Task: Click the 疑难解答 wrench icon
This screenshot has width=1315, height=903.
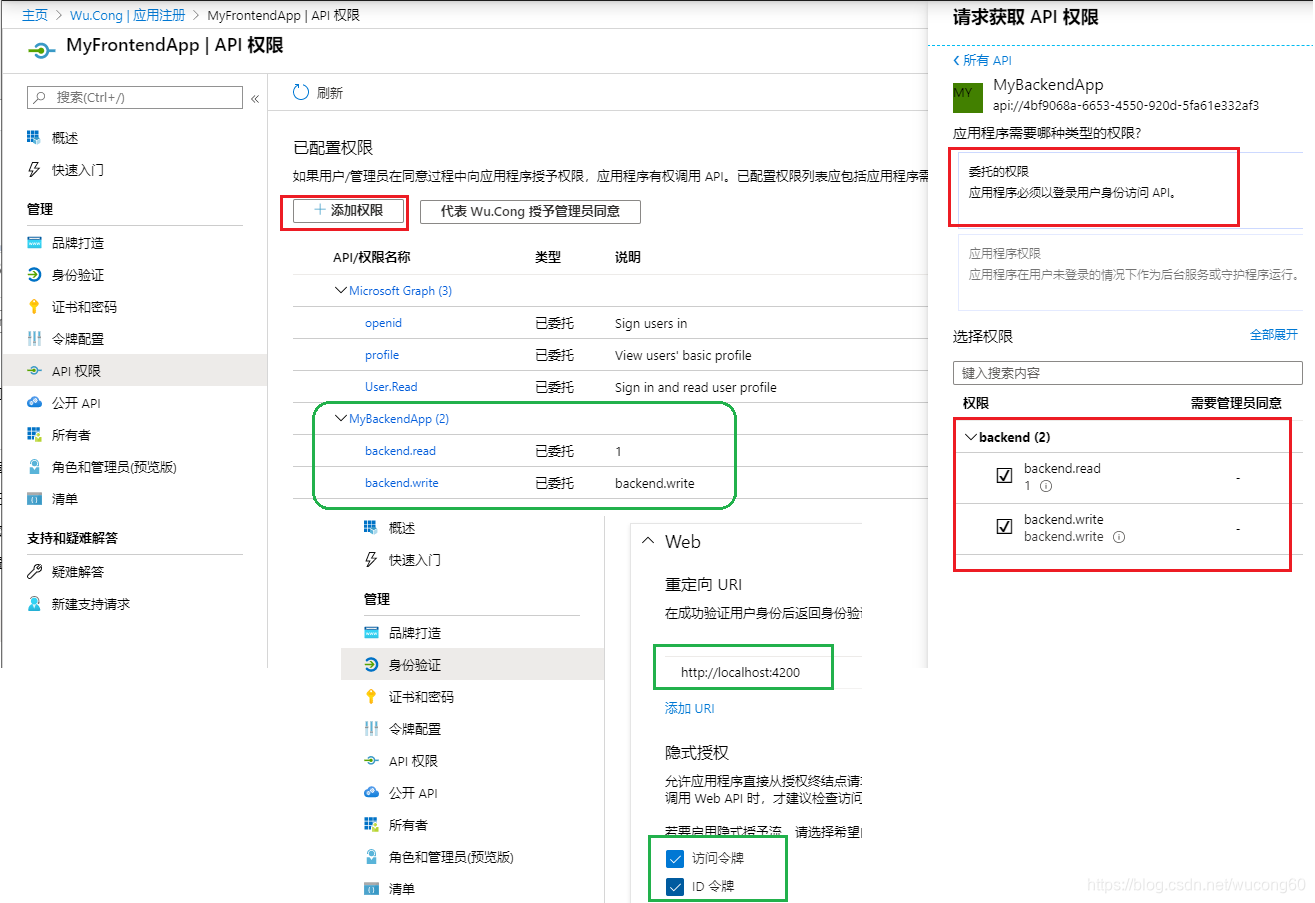Action: [x=34, y=571]
